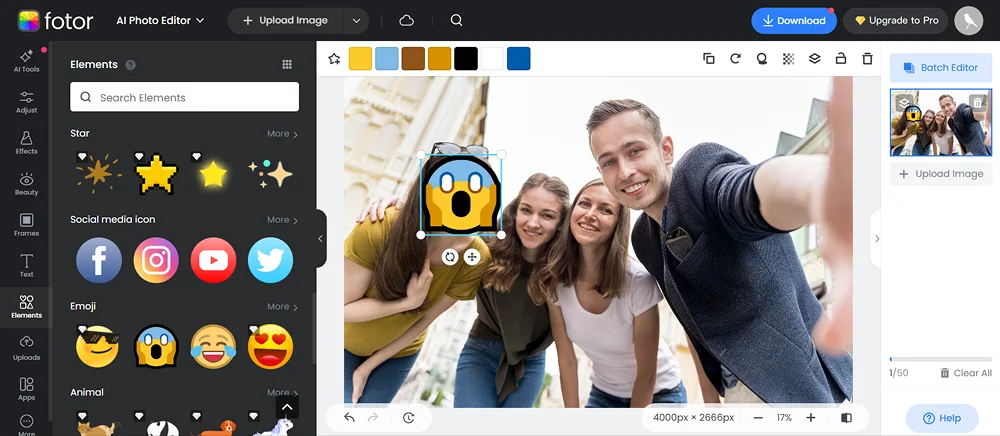Open the edit history clock icon

click(409, 418)
